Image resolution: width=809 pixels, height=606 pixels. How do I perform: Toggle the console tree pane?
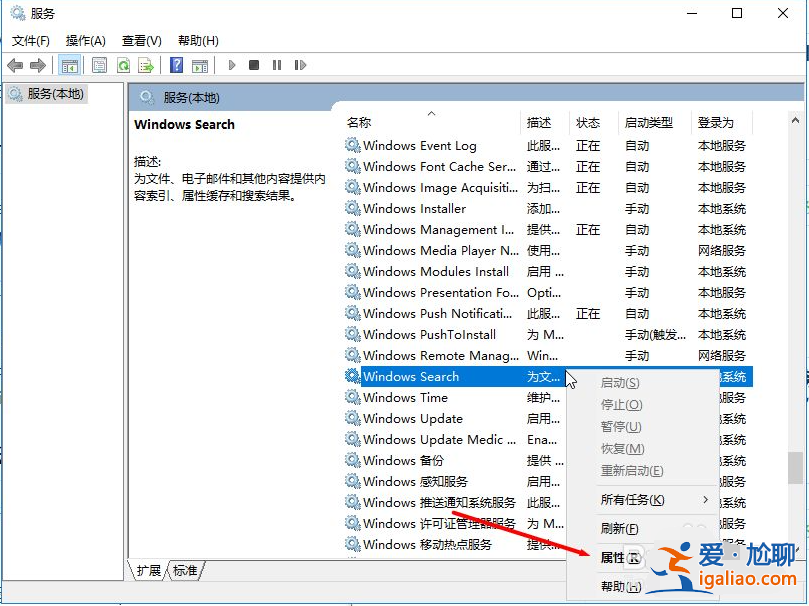pyautogui.click(x=69, y=64)
